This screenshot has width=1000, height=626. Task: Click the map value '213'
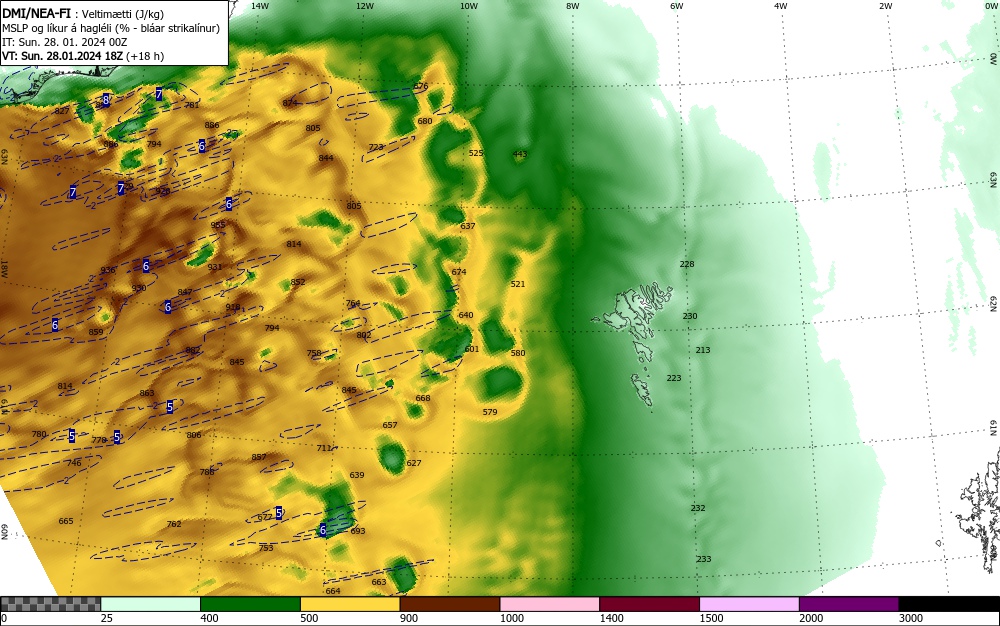703,350
